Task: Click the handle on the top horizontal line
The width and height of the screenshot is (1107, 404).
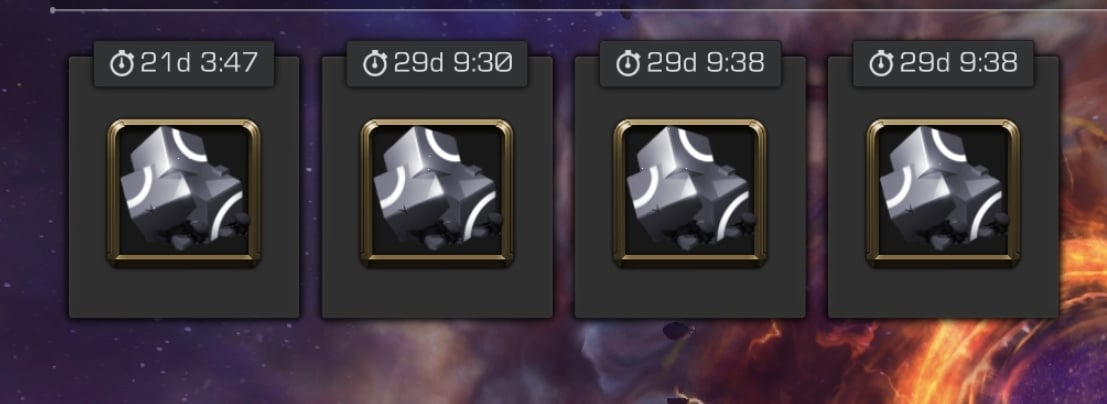Action: [53, 10]
